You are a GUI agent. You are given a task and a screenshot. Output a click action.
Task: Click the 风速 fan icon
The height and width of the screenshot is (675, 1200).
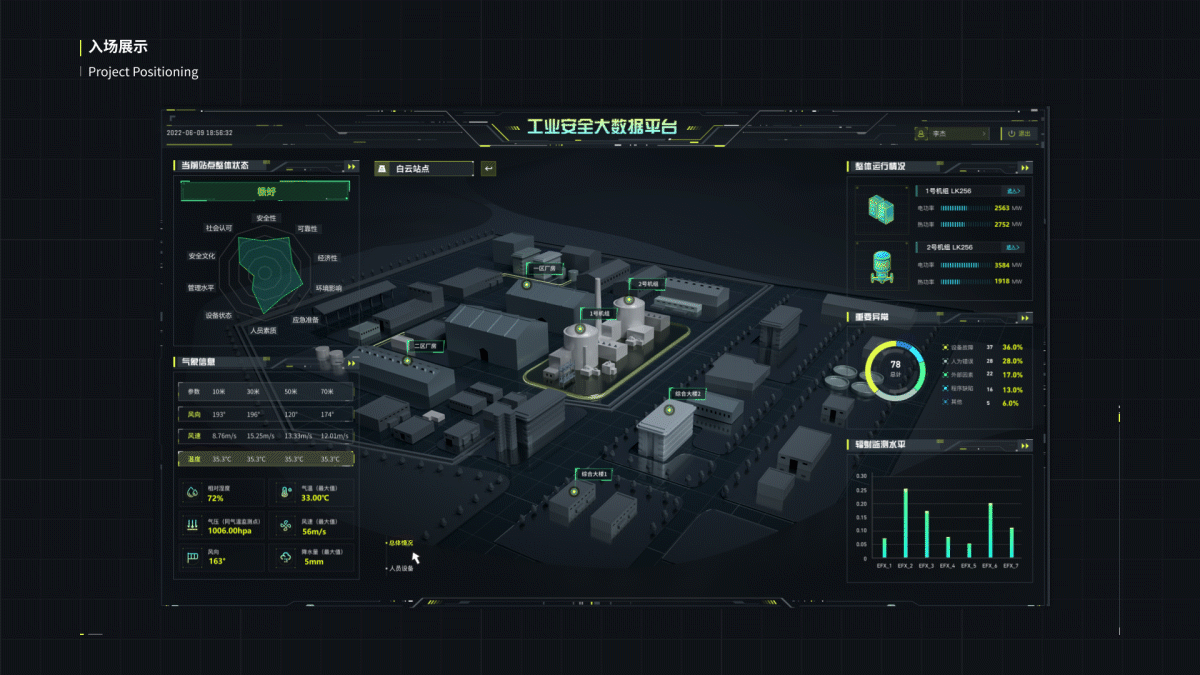(286, 525)
